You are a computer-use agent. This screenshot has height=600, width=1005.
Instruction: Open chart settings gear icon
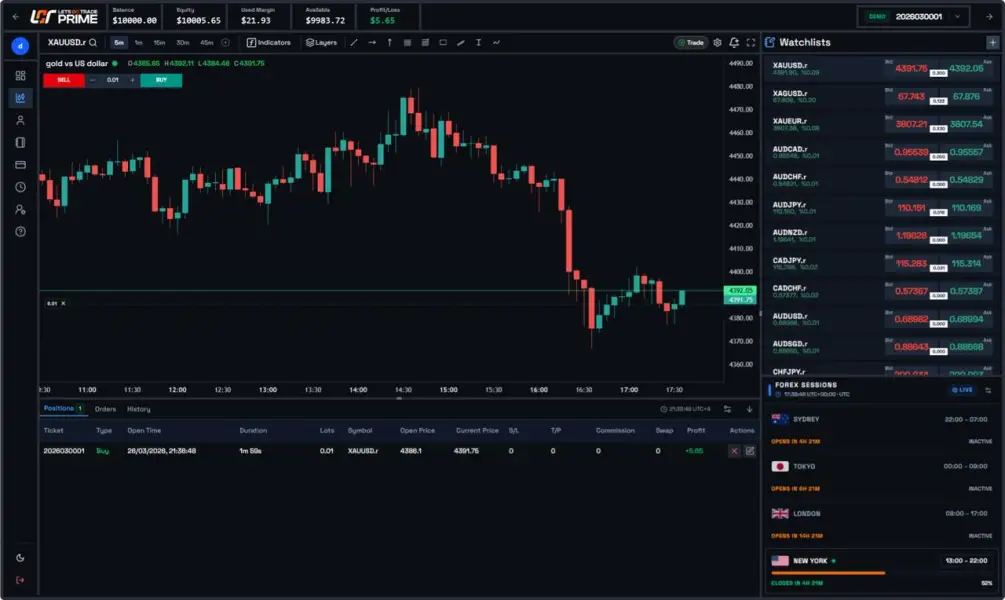717,43
